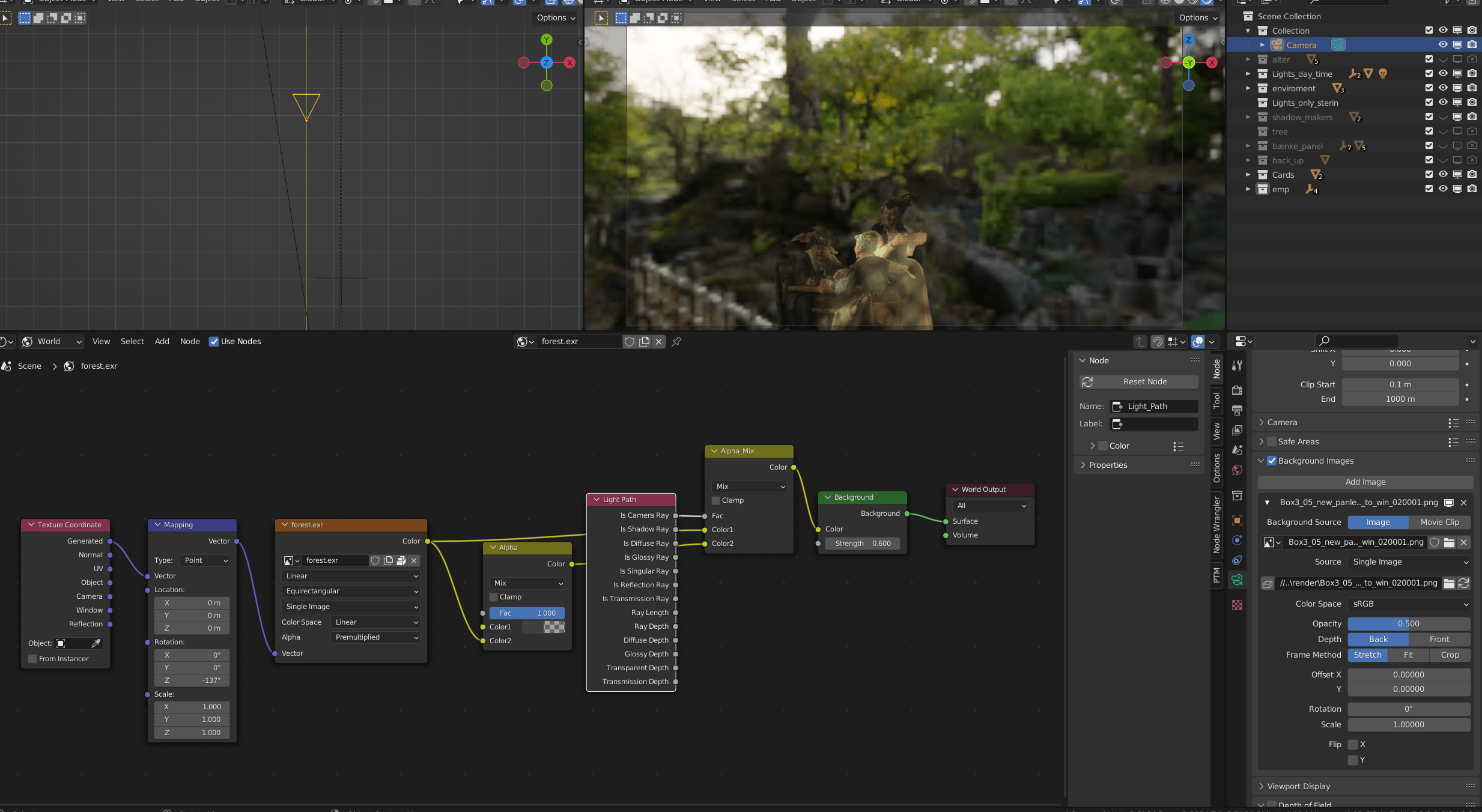Click the Strength slider in the Background node
The width and height of the screenshot is (1482, 812).
(862, 543)
